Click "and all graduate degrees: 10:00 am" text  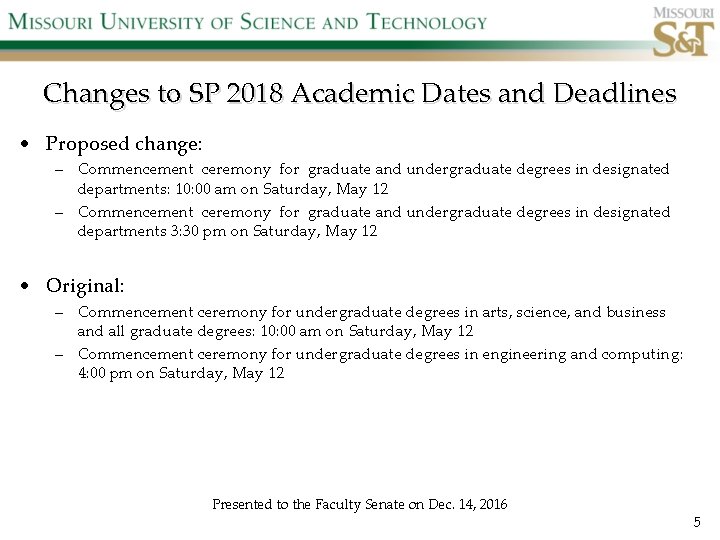click(x=275, y=330)
